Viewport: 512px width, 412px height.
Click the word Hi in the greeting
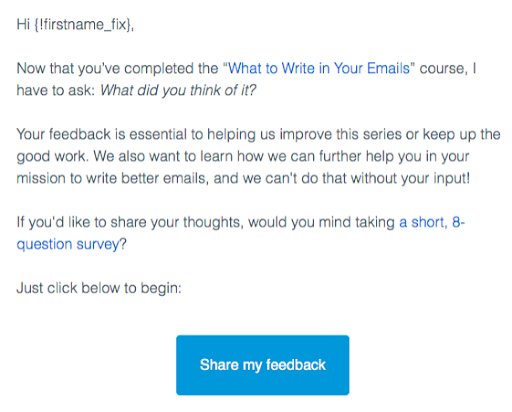point(23,24)
